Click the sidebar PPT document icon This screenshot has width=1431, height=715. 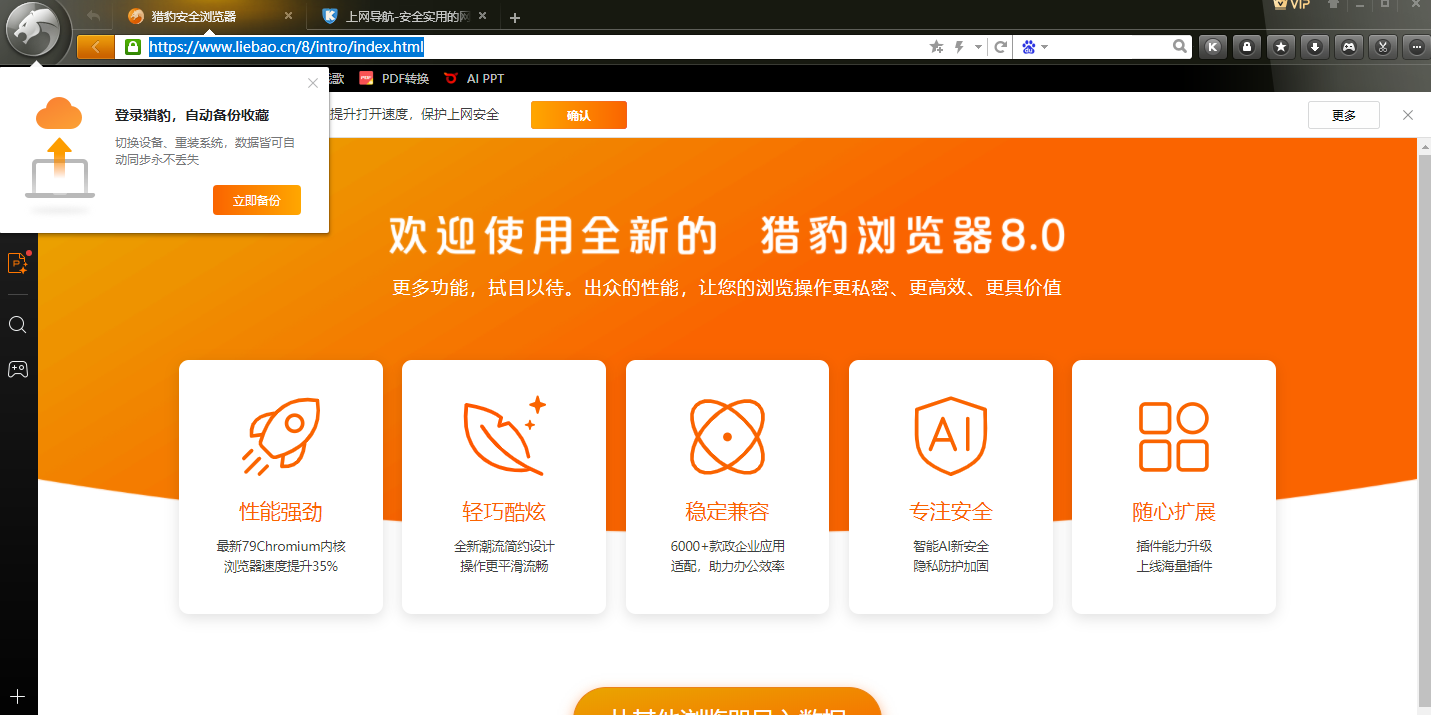18,263
